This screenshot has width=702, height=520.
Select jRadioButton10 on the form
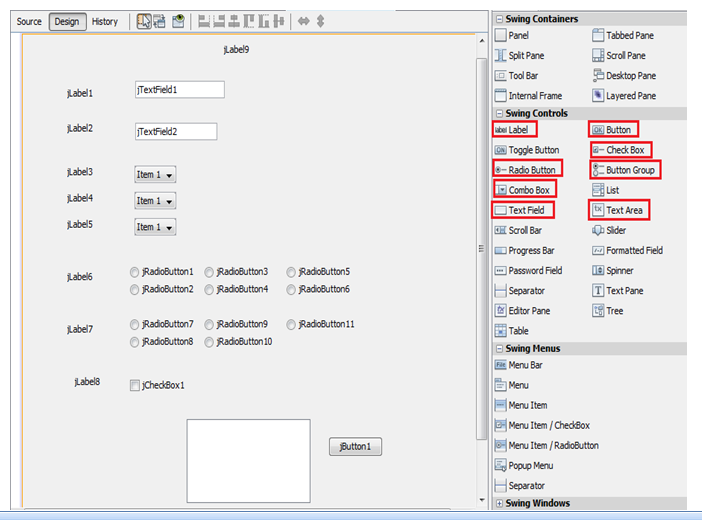pos(238,342)
